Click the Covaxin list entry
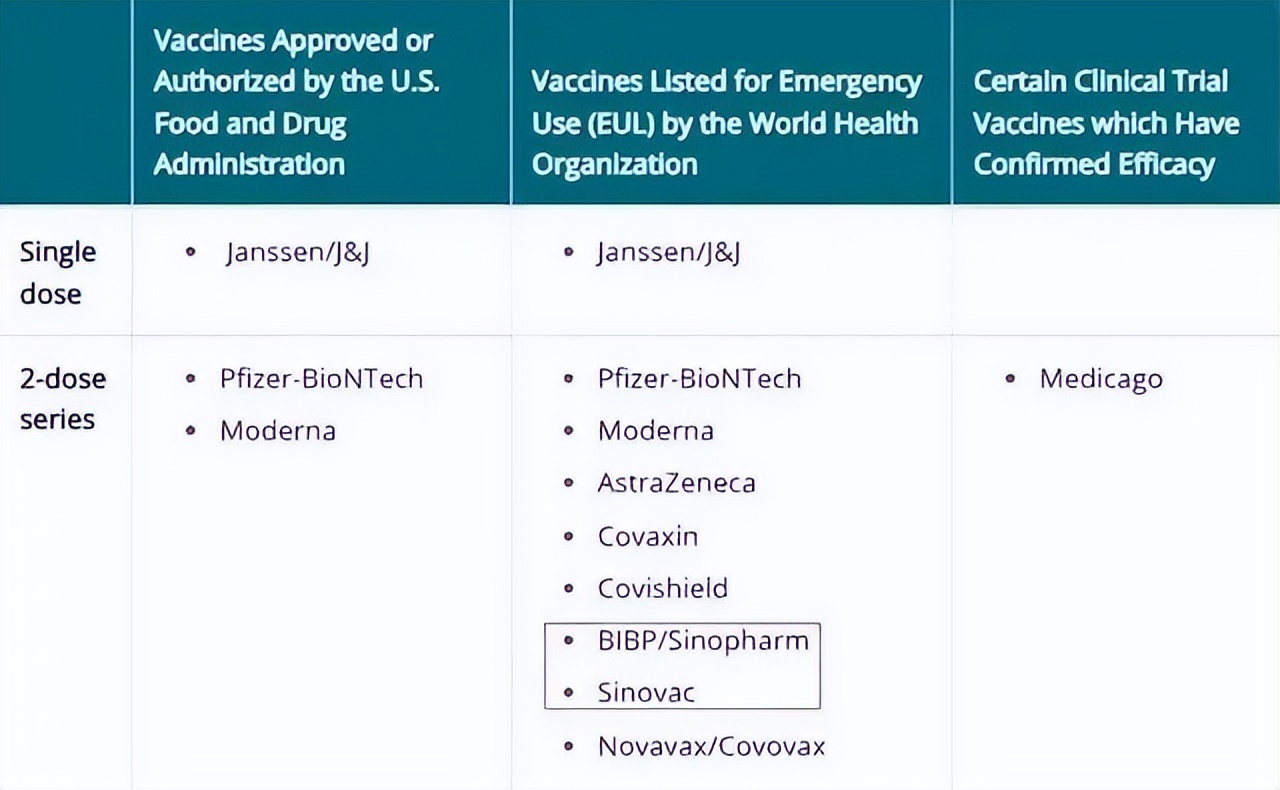This screenshot has height=790, width=1280. [647, 536]
